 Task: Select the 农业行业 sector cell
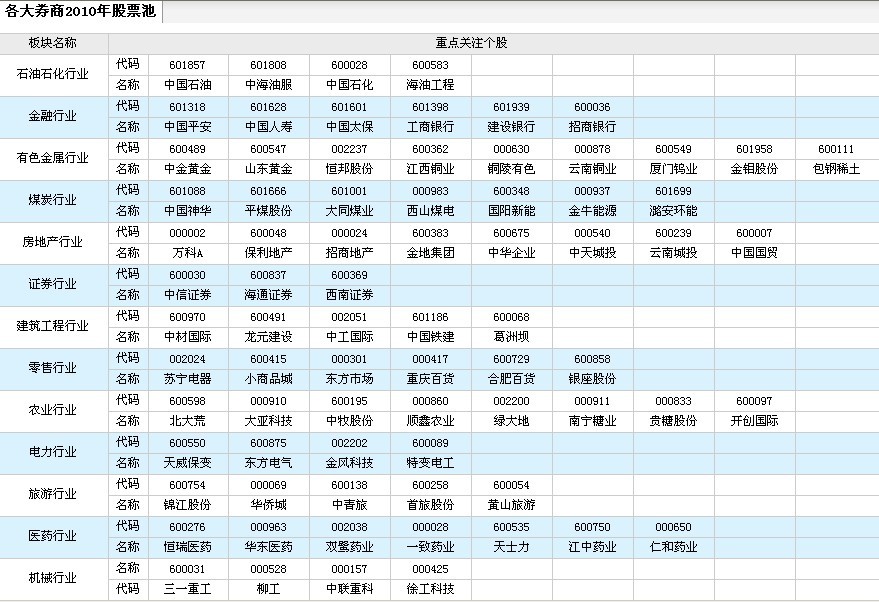coord(53,410)
